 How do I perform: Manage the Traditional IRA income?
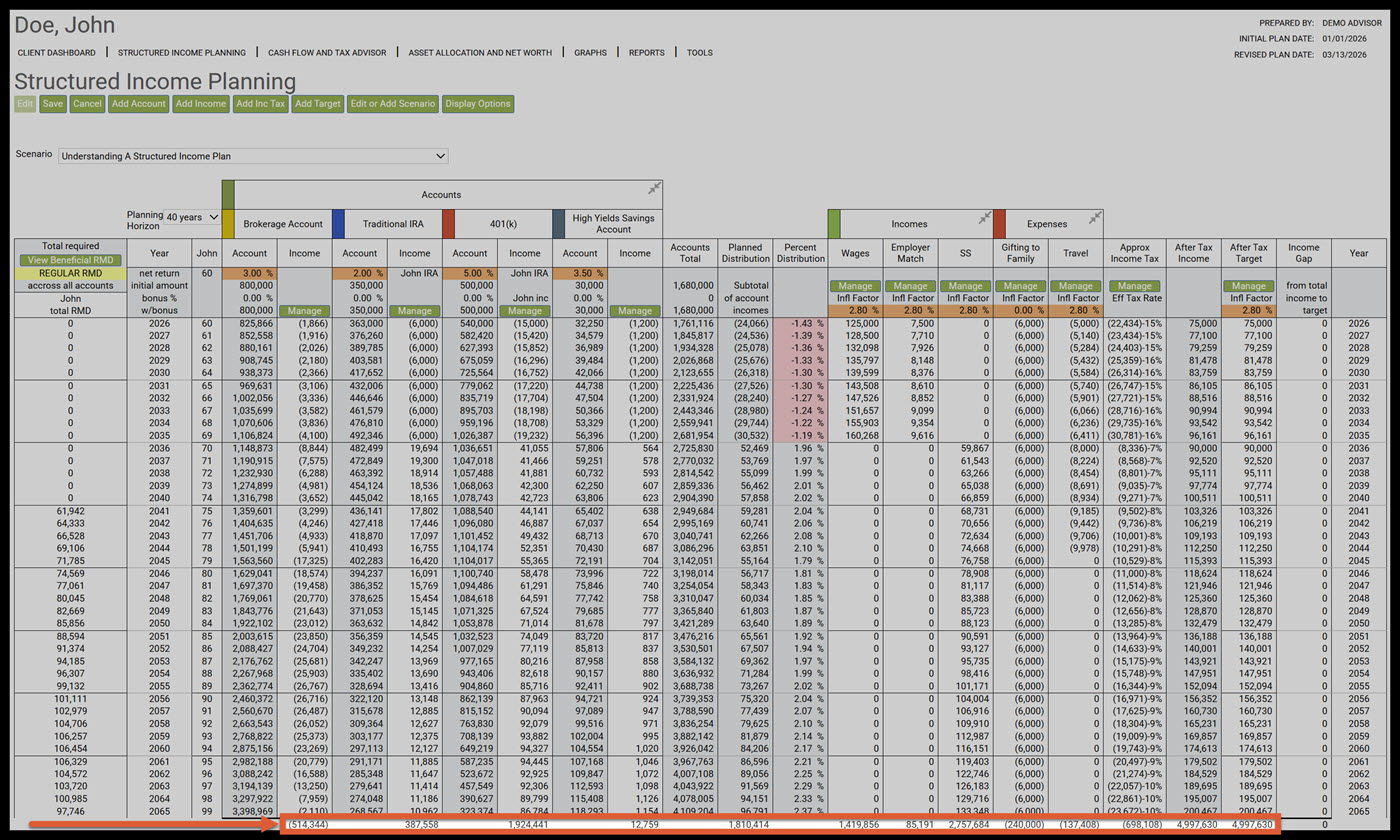[x=414, y=311]
